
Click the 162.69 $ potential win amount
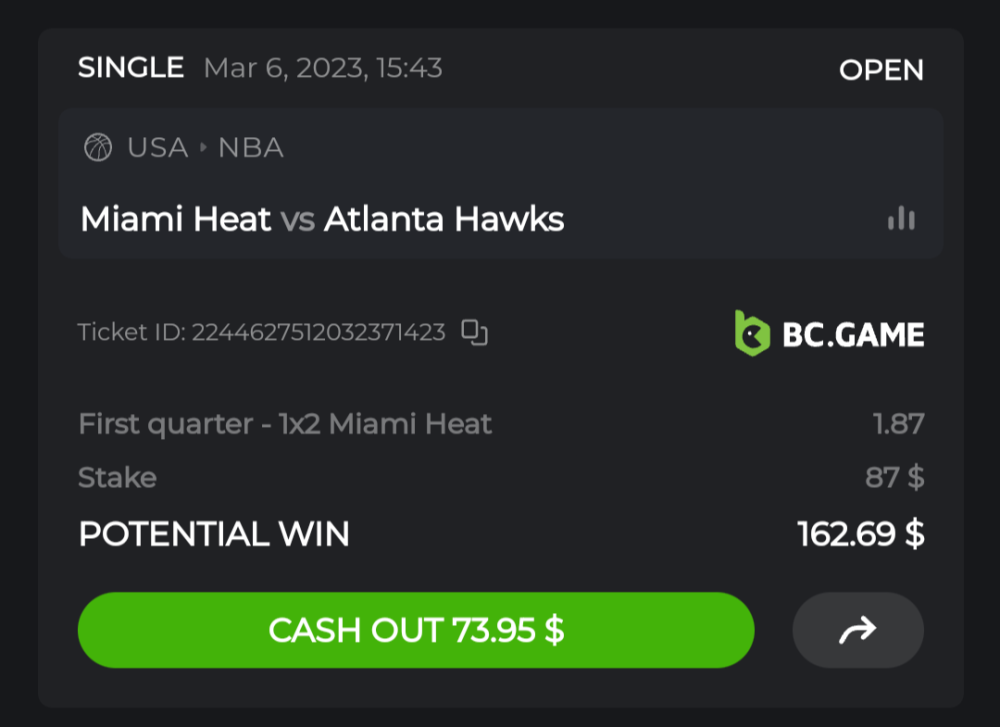[x=860, y=534]
